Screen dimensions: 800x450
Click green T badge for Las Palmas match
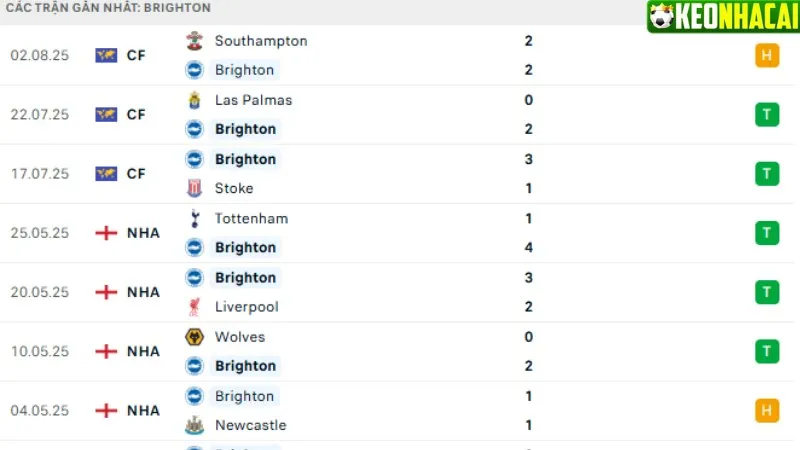[x=767, y=114]
